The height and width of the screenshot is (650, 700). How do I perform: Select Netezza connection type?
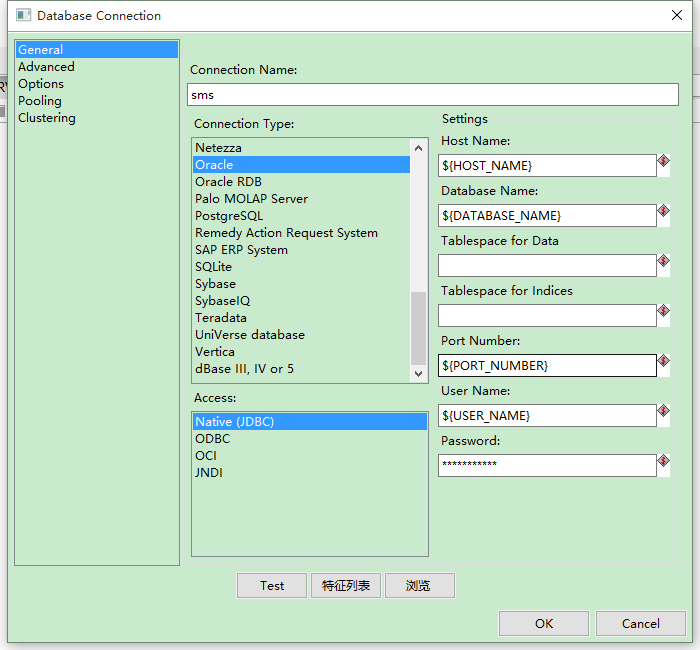click(x=301, y=148)
